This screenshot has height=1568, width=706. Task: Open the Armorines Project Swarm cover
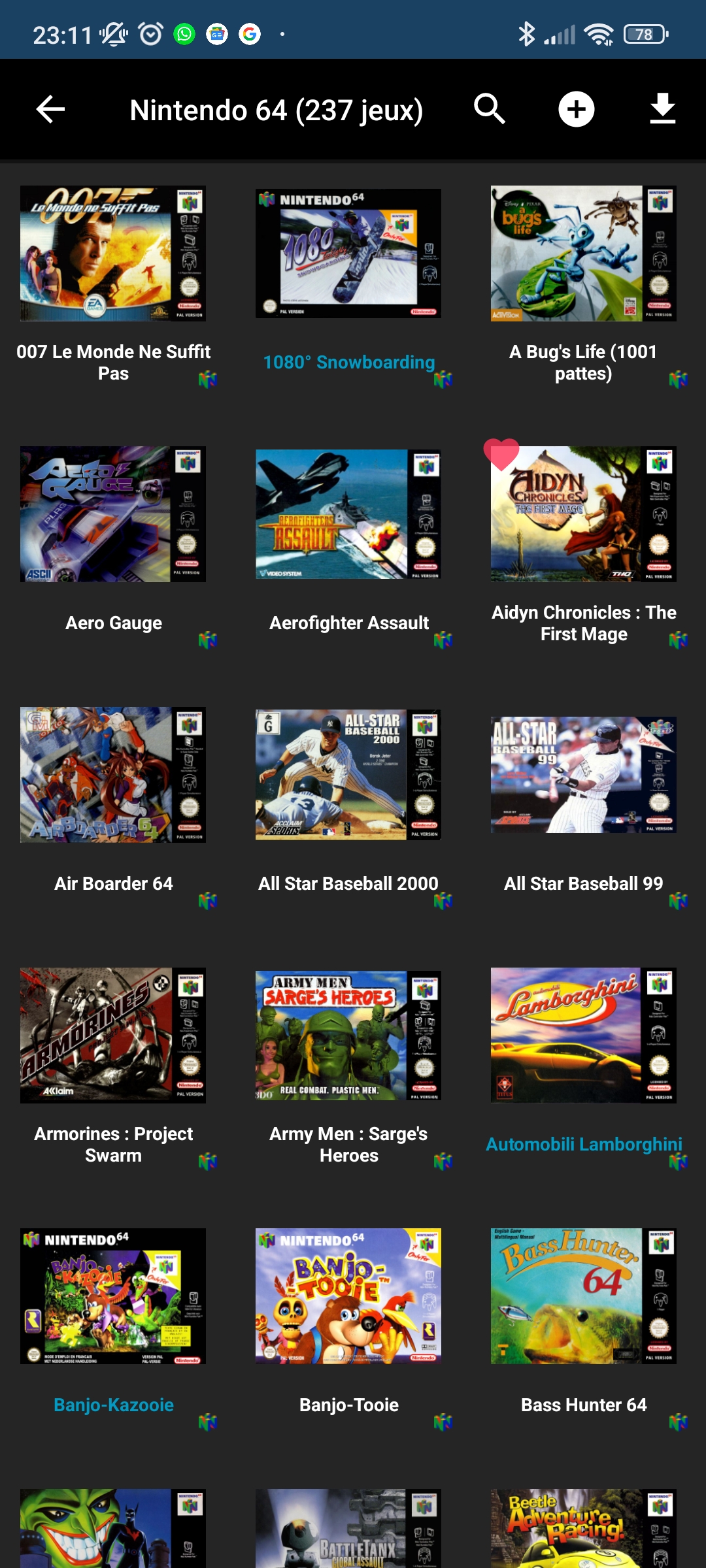(113, 1036)
